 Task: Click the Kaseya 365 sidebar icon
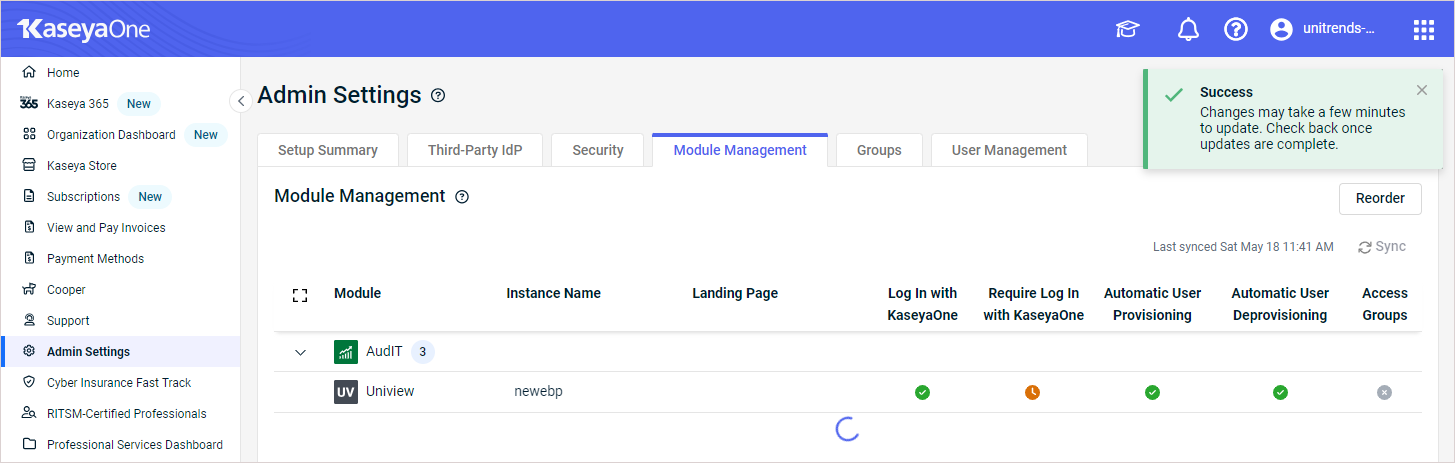(x=29, y=103)
